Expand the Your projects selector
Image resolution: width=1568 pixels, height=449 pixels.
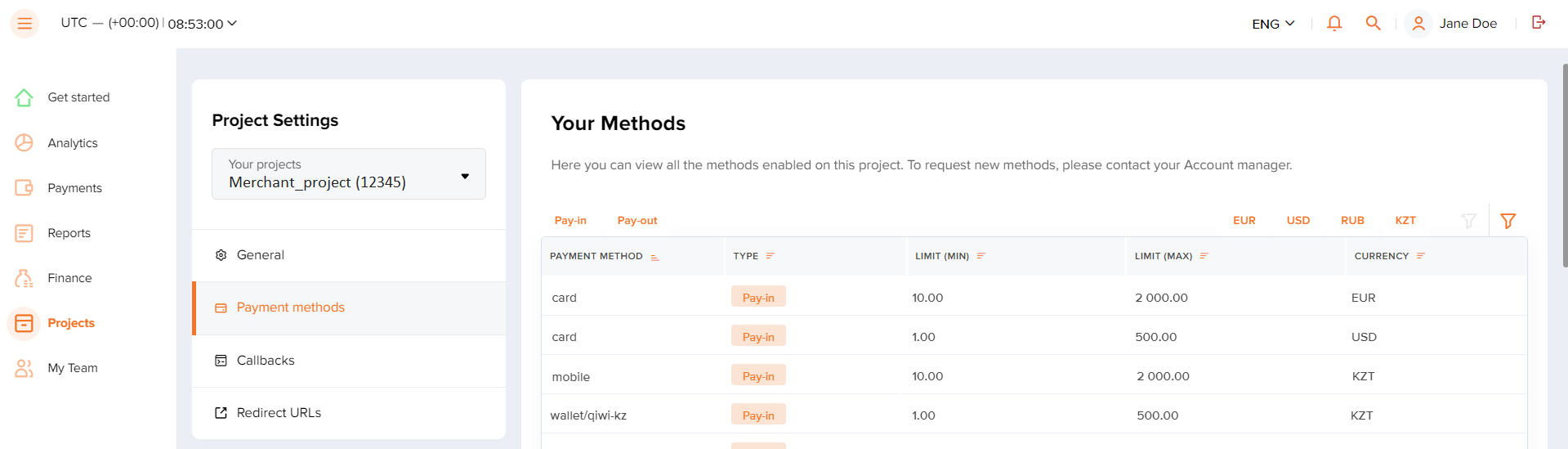(x=349, y=173)
